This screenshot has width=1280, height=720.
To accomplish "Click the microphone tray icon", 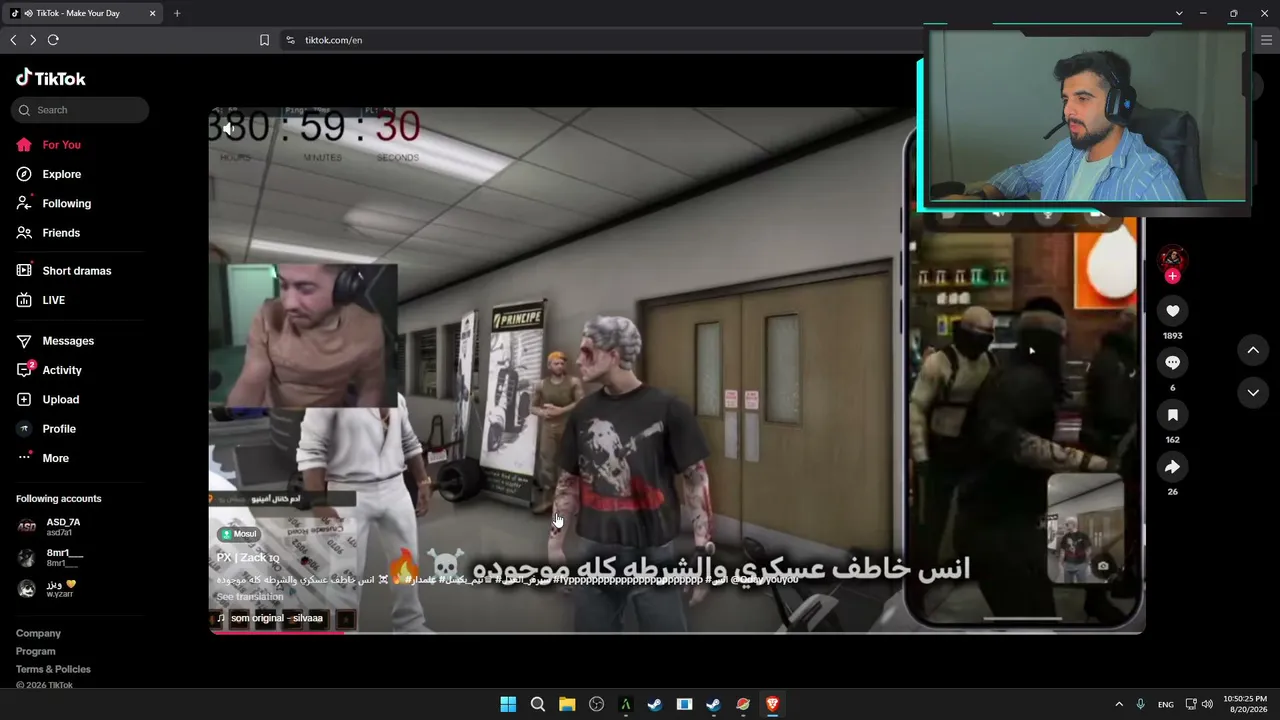I will coord(1141,704).
